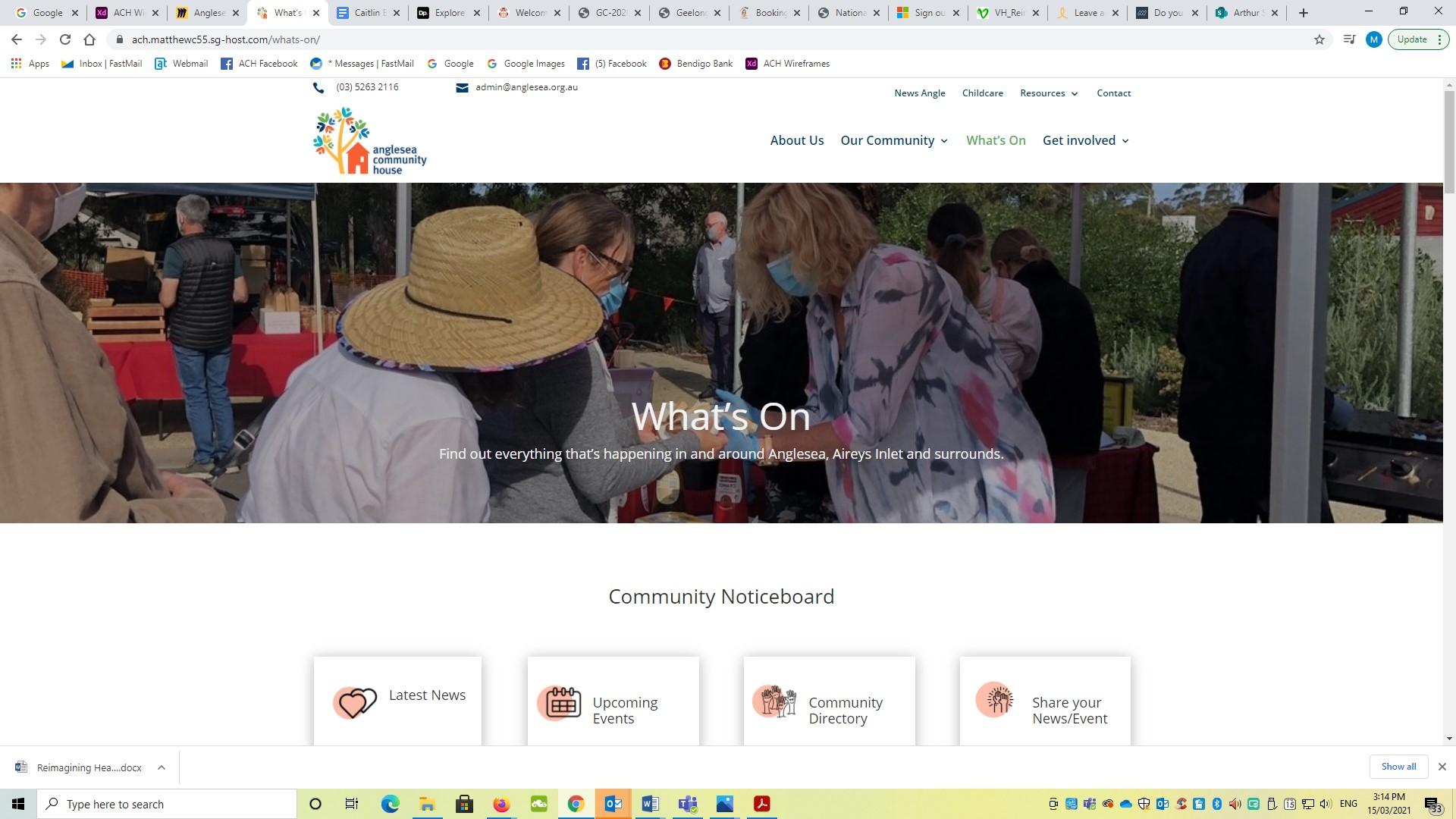The width and height of the screenshot is (1456, 819).
Task: Open the Childcare menu item
Action: [x=982, y=93]
